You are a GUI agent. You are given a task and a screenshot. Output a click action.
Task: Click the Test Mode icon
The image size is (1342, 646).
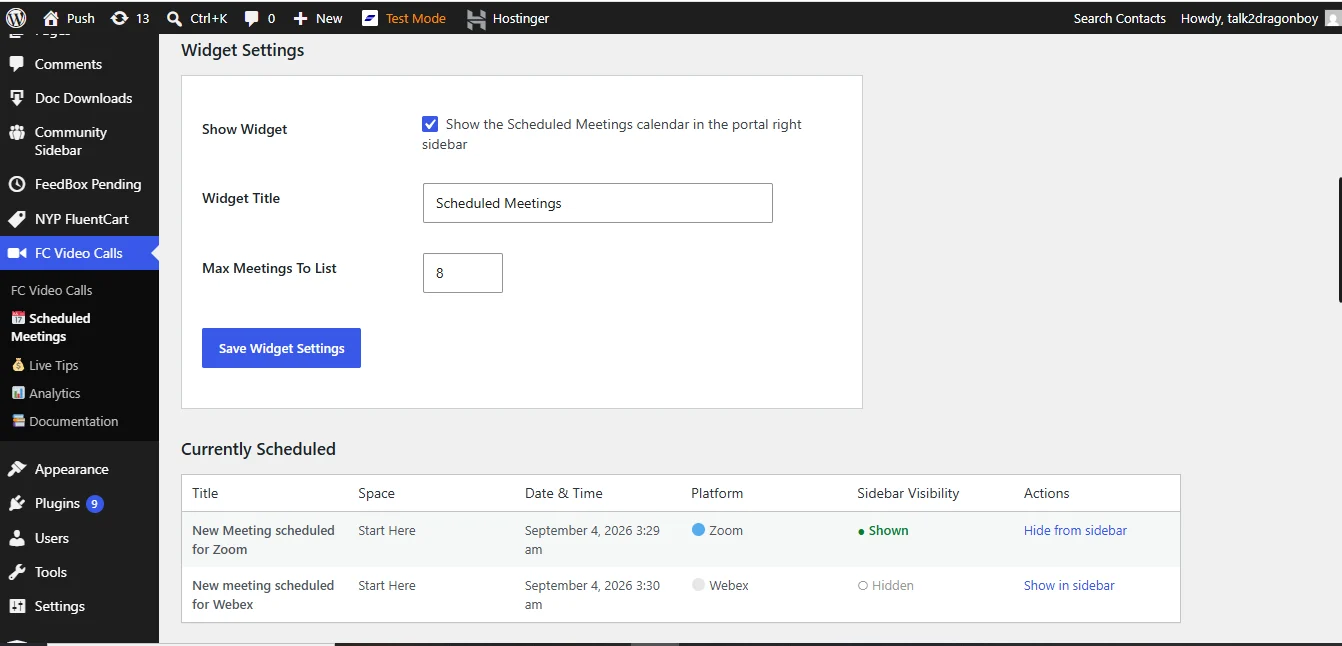tap(370, 18)
